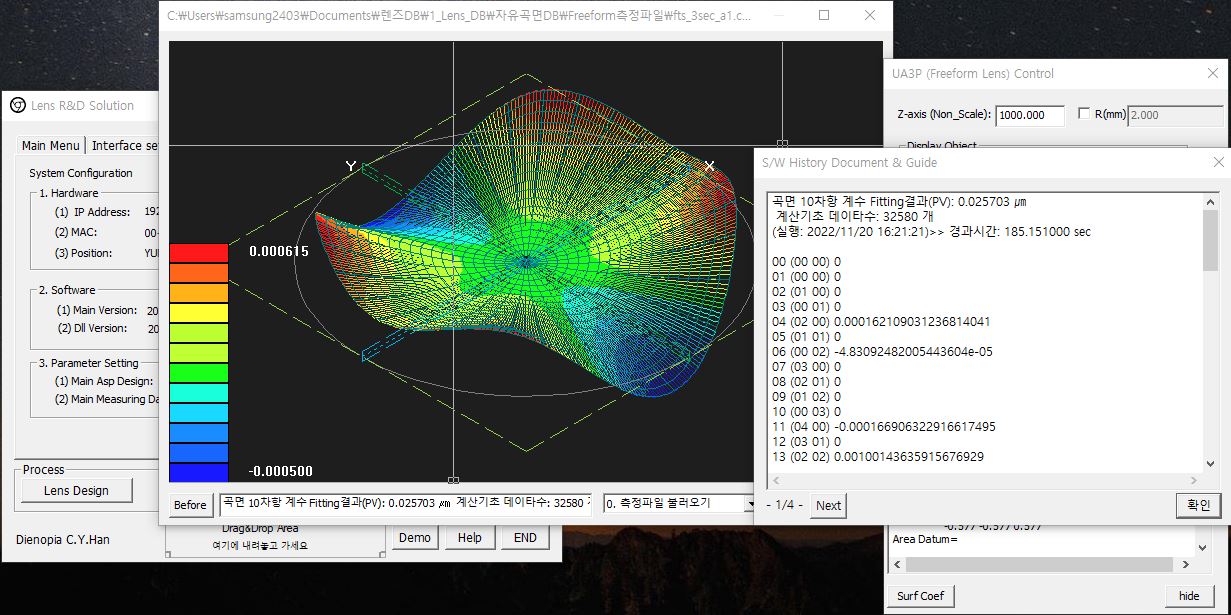1231x615 pixels.
Task: Click the R(mm) value field
Action: pyautogui.click(x=1176, y=115)
